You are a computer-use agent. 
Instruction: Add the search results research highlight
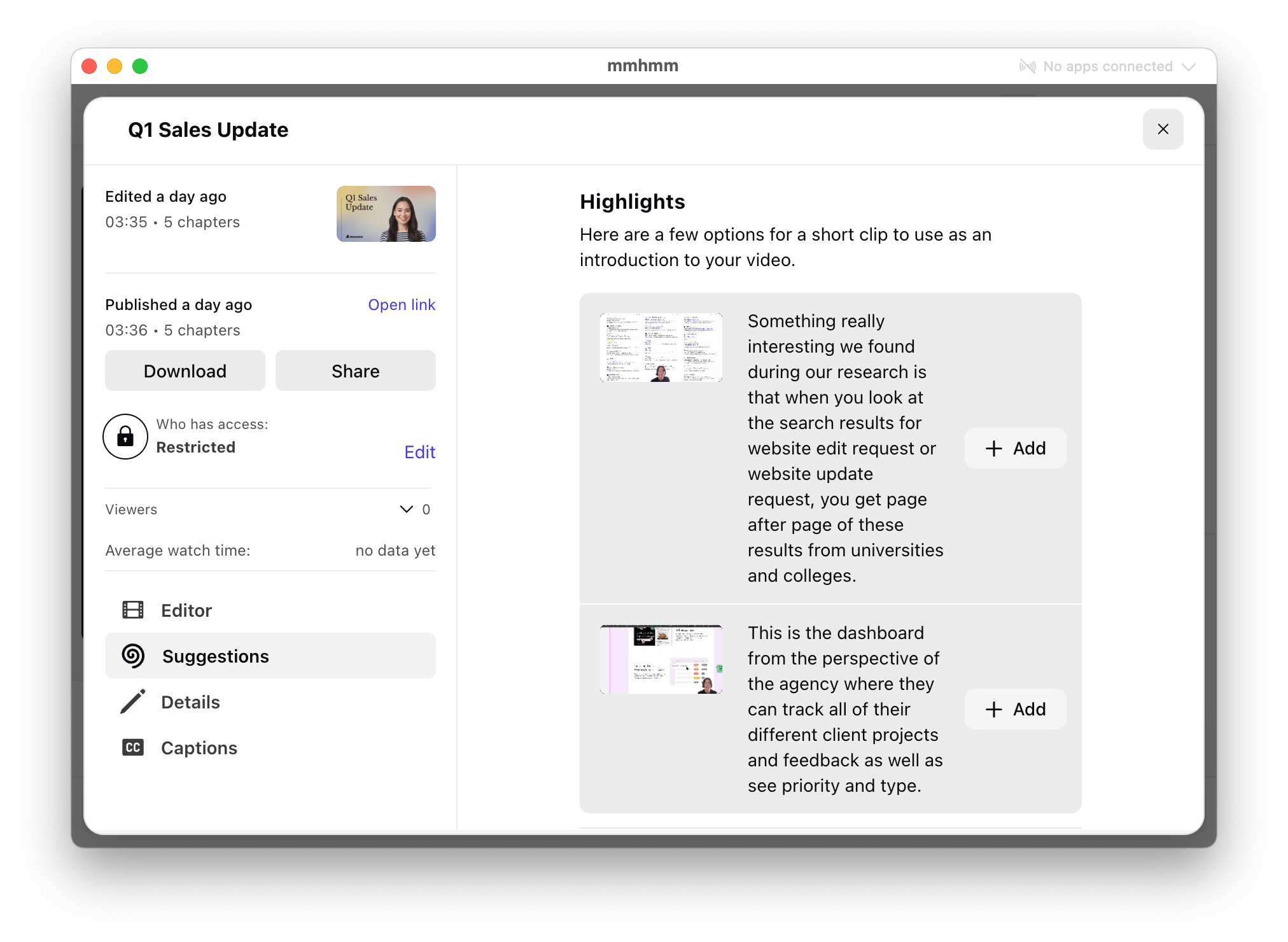[x=1015, y=448]
